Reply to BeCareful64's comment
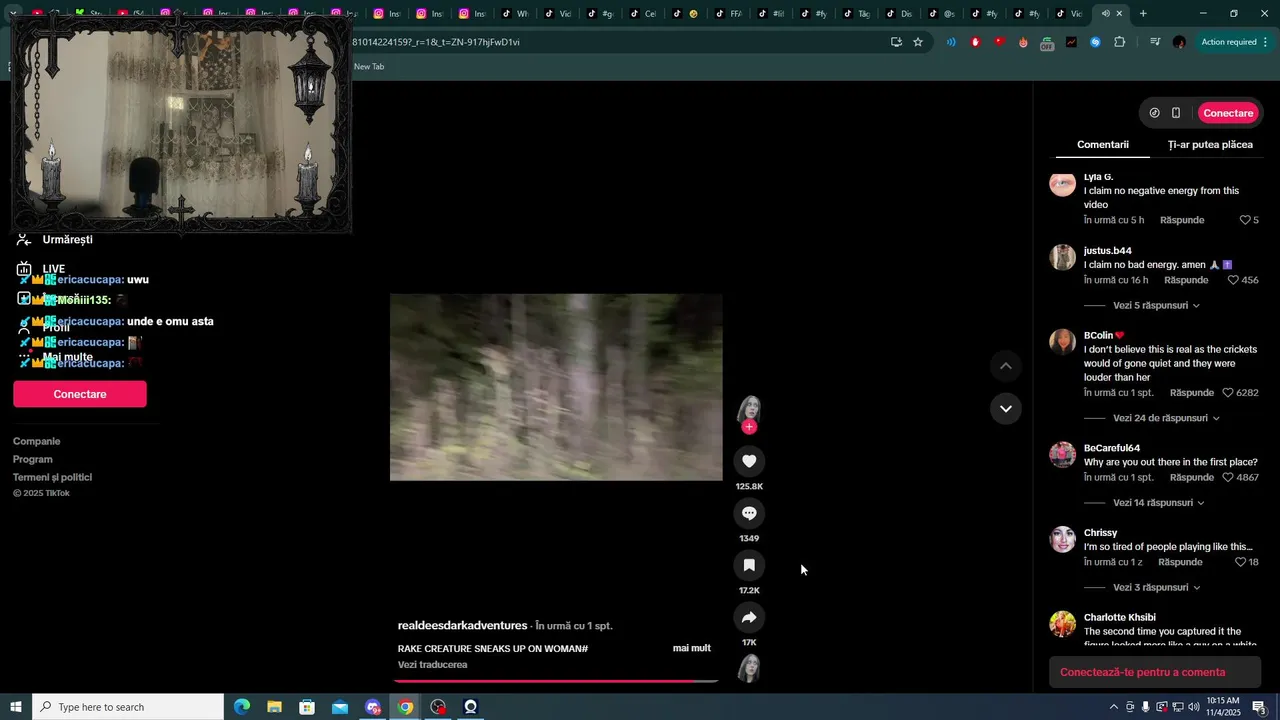The width and height of the screenshot is (1280, 720). click(x=1192, y=478)
